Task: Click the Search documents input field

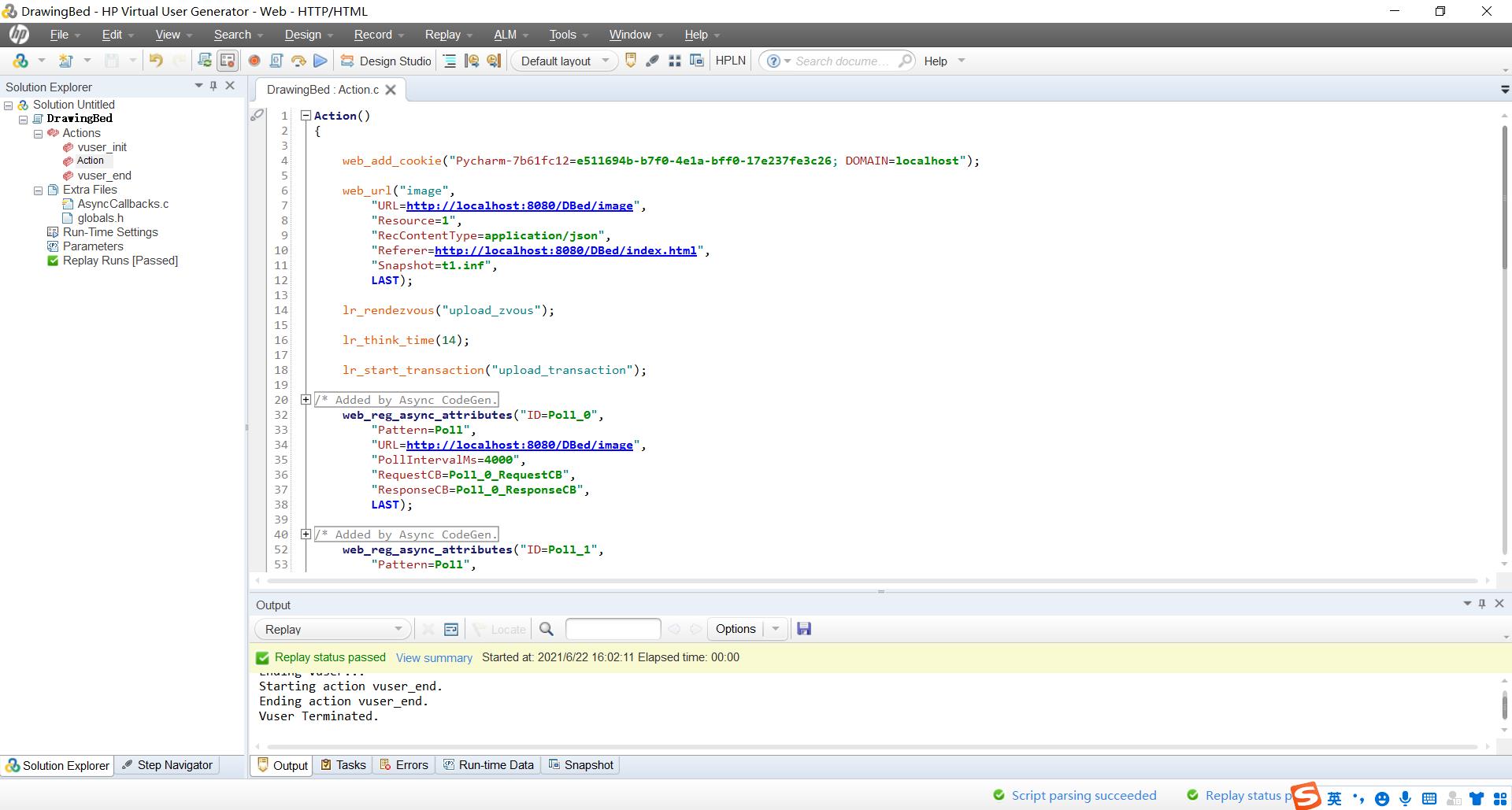Action: click(843, 61)
